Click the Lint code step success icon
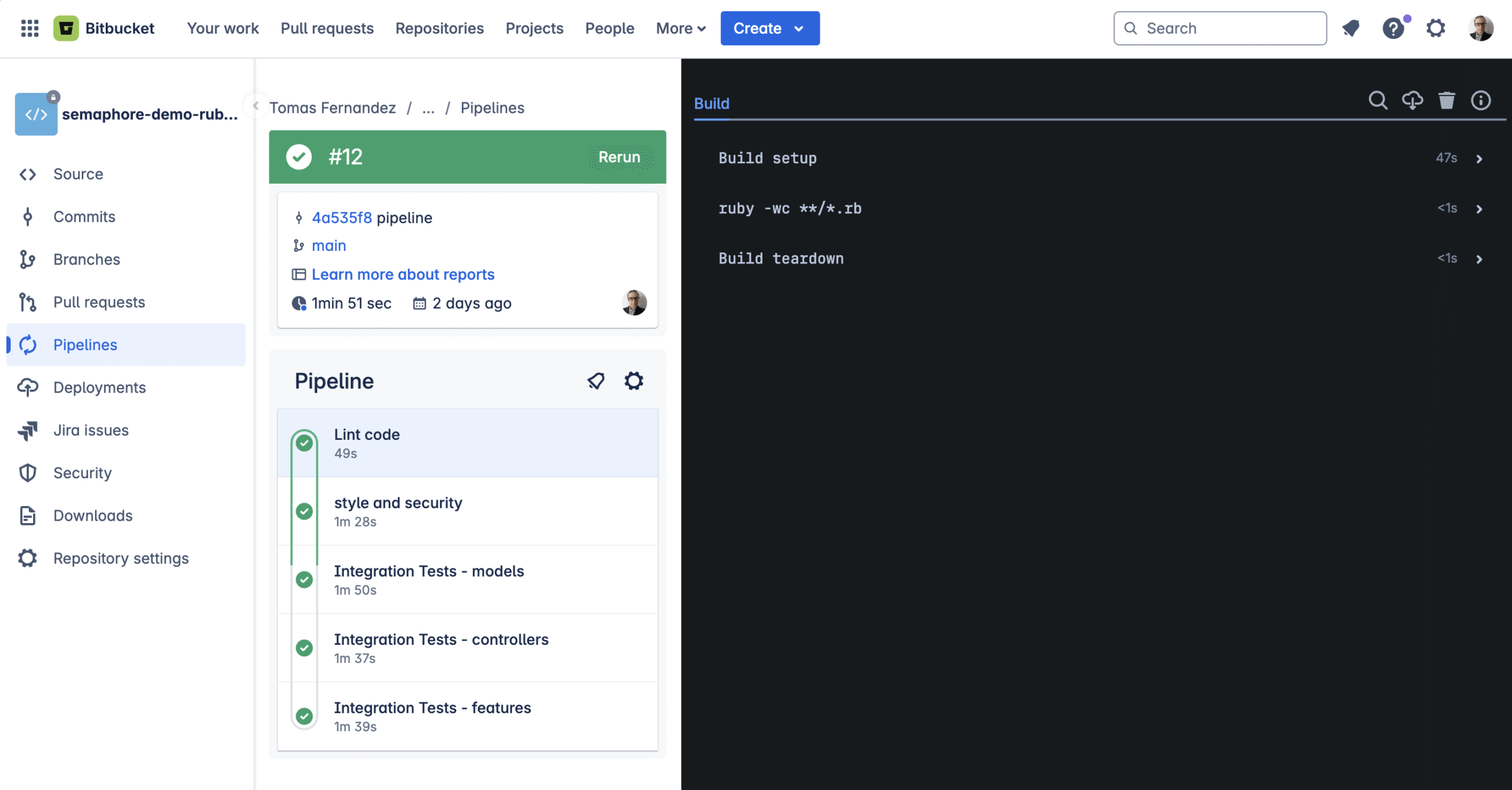 click(304, 443)
